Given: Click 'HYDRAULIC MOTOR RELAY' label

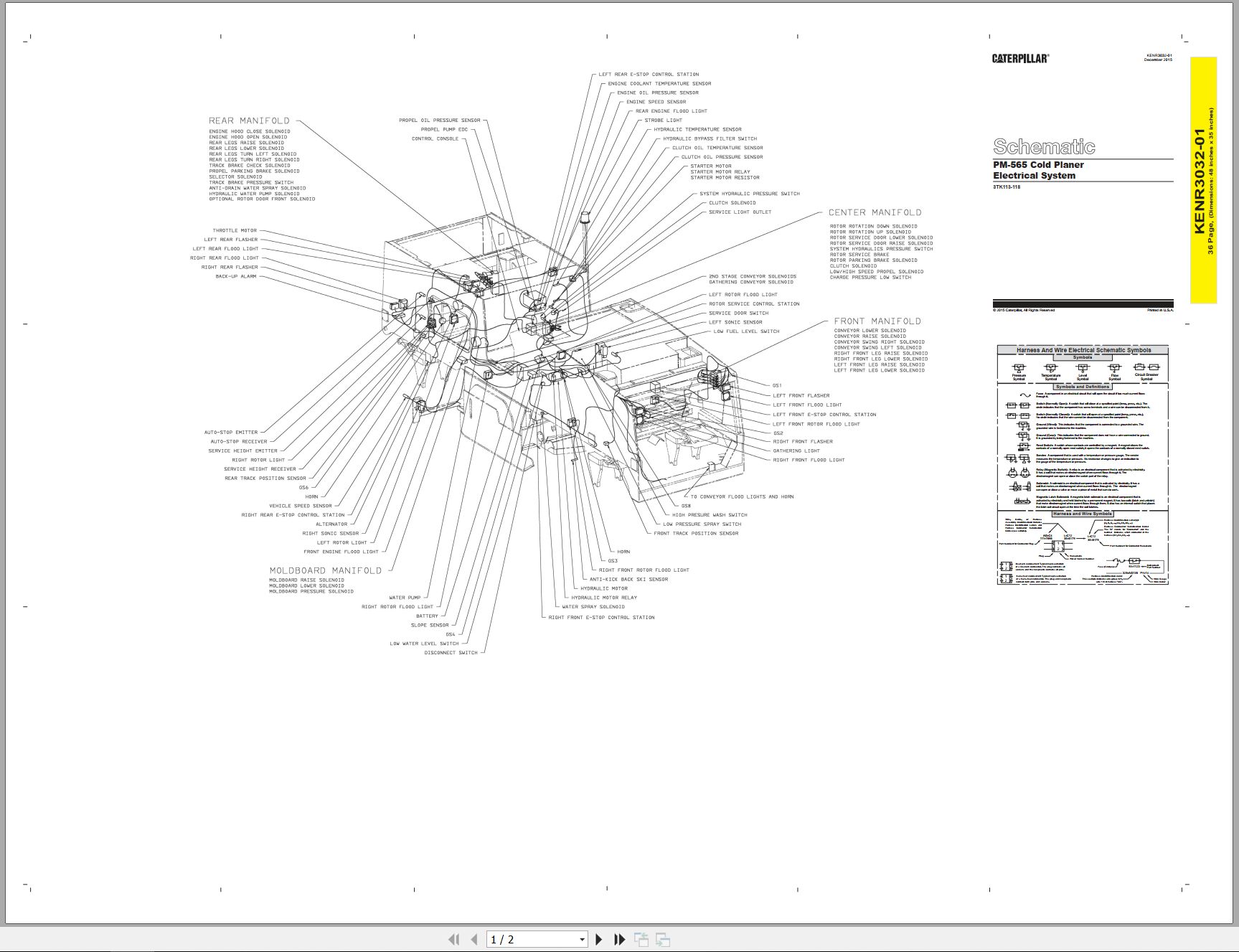Looking at the screenshot, I should click(604, 598).
